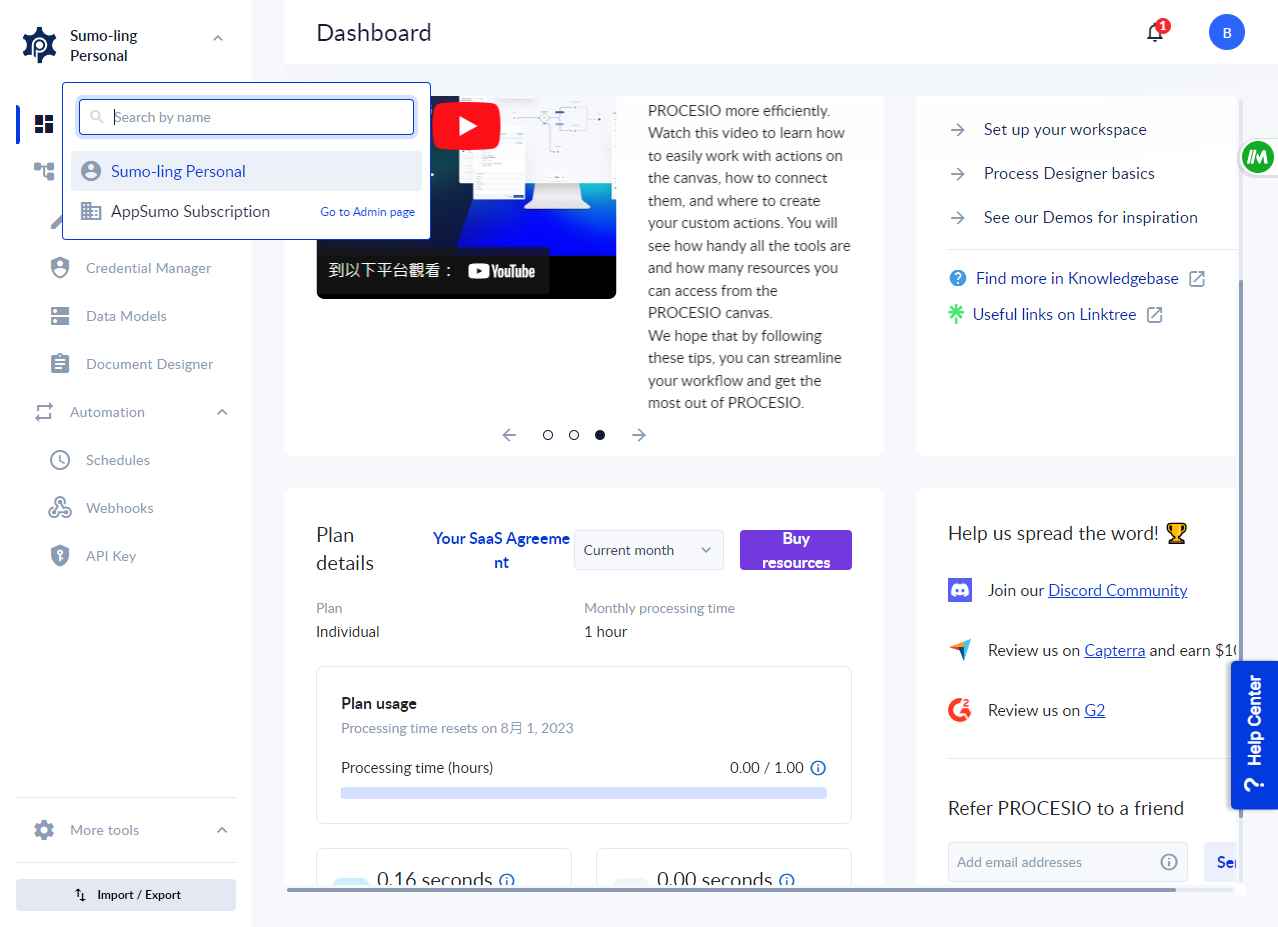This screenshot has width=1278, height=927.
Task: Select the second carousel dot
Action: pyautogui.click(x=574, y=435)
